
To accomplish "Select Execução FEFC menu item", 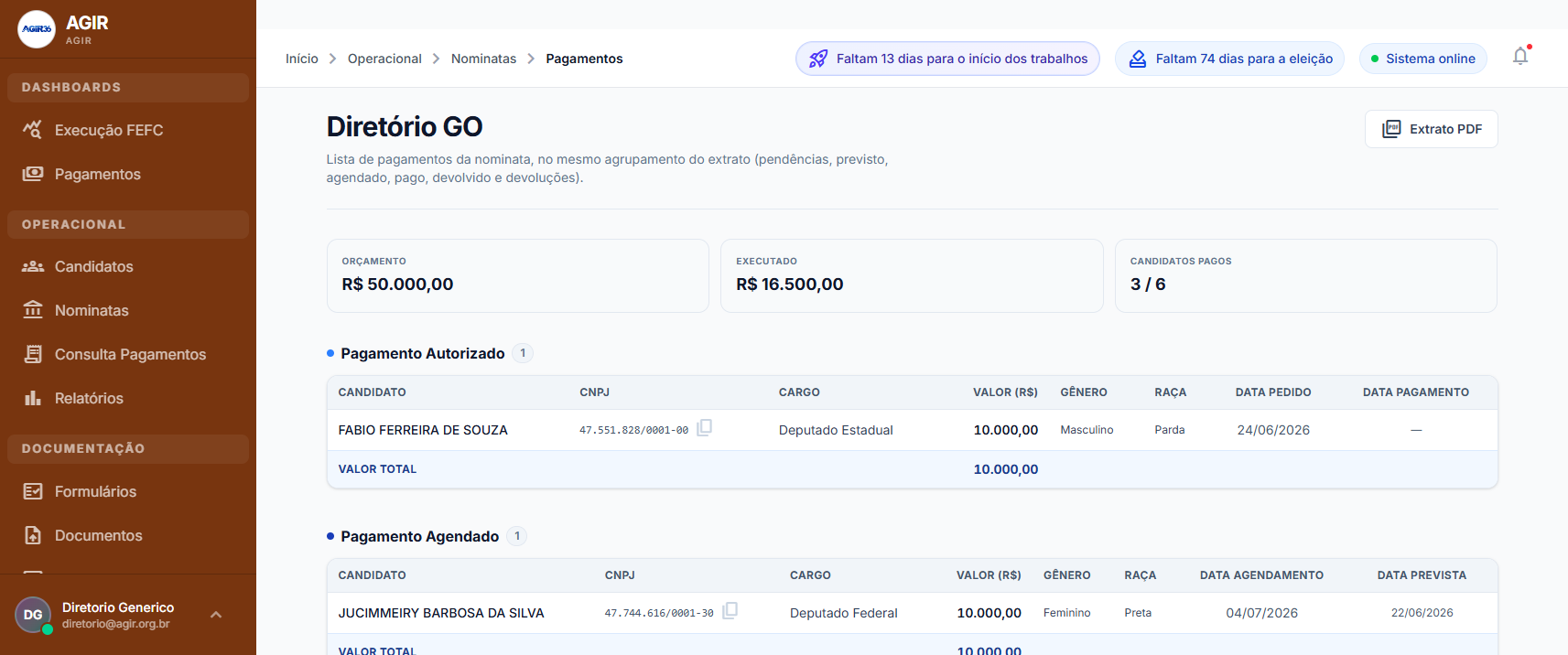I will [x=128, y=130].
